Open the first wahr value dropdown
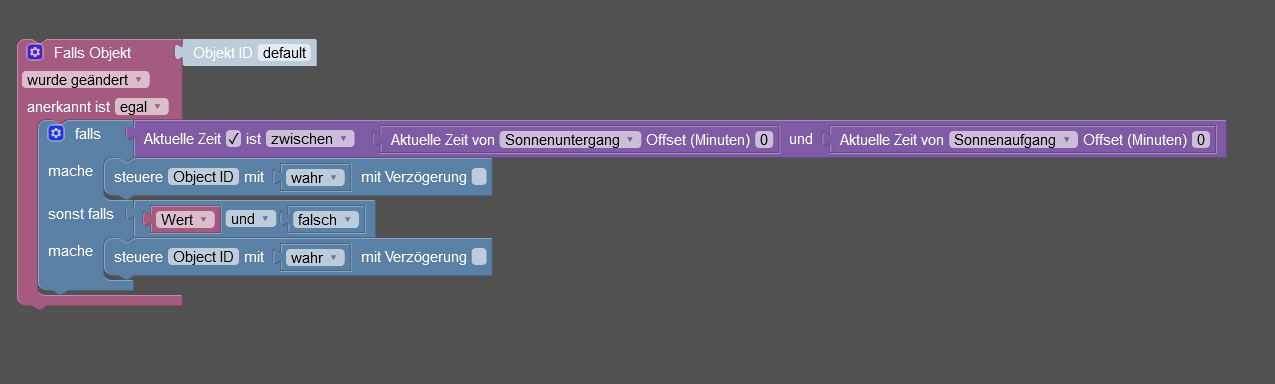 coord(315,177)
